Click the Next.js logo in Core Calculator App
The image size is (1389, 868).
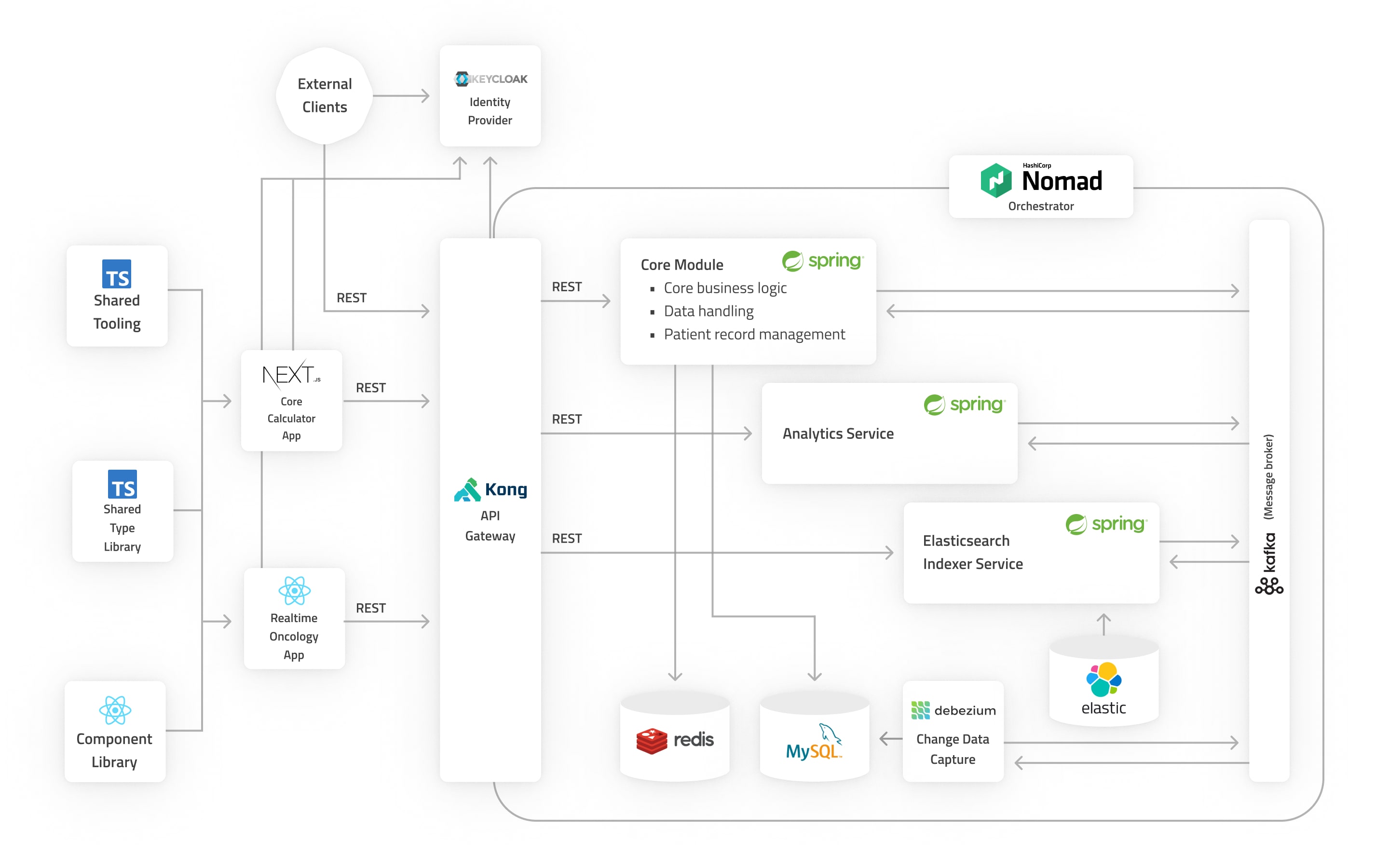292,374
